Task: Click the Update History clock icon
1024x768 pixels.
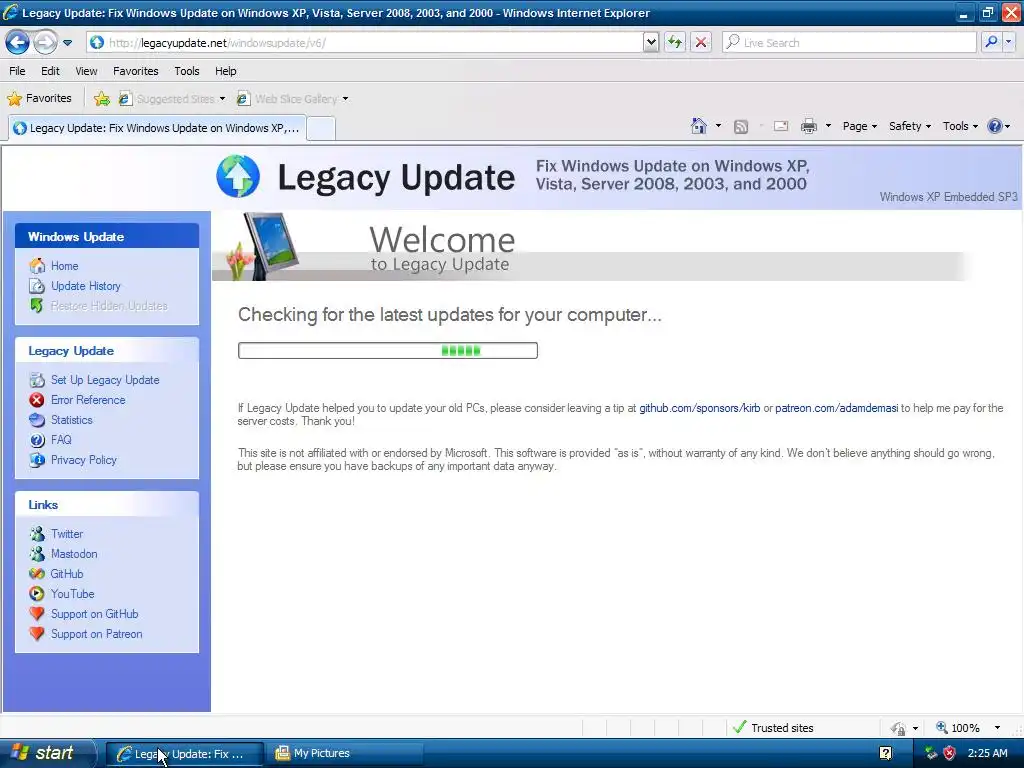Action: click(37, 286)
